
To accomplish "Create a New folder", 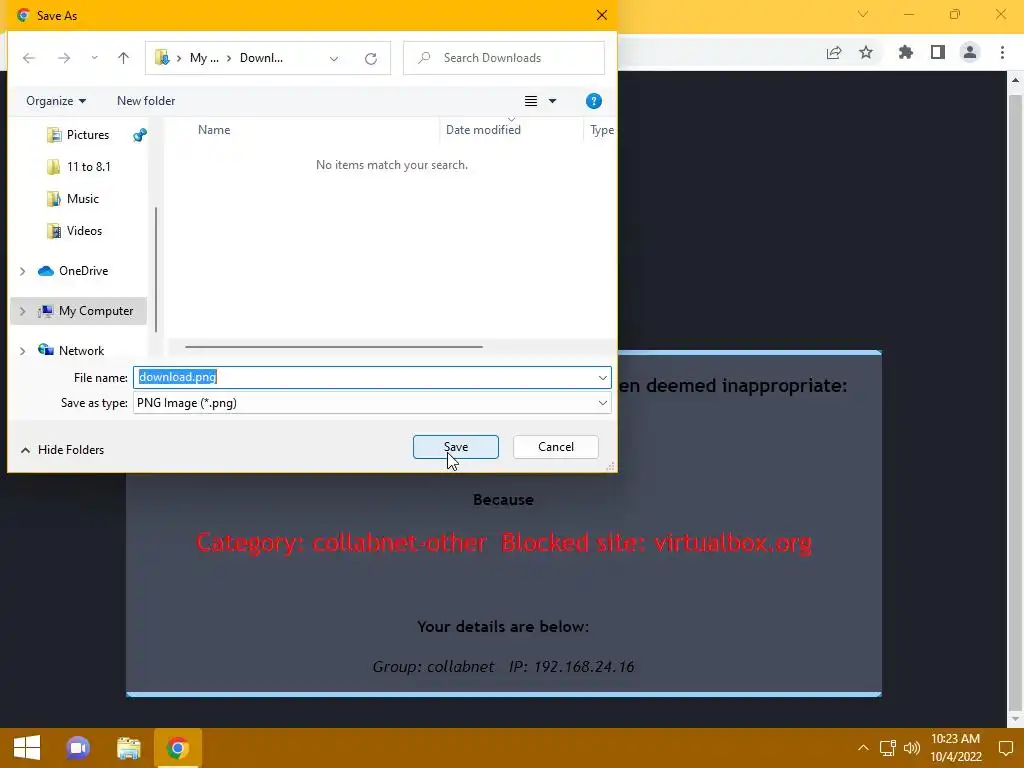I will [146, 101].
